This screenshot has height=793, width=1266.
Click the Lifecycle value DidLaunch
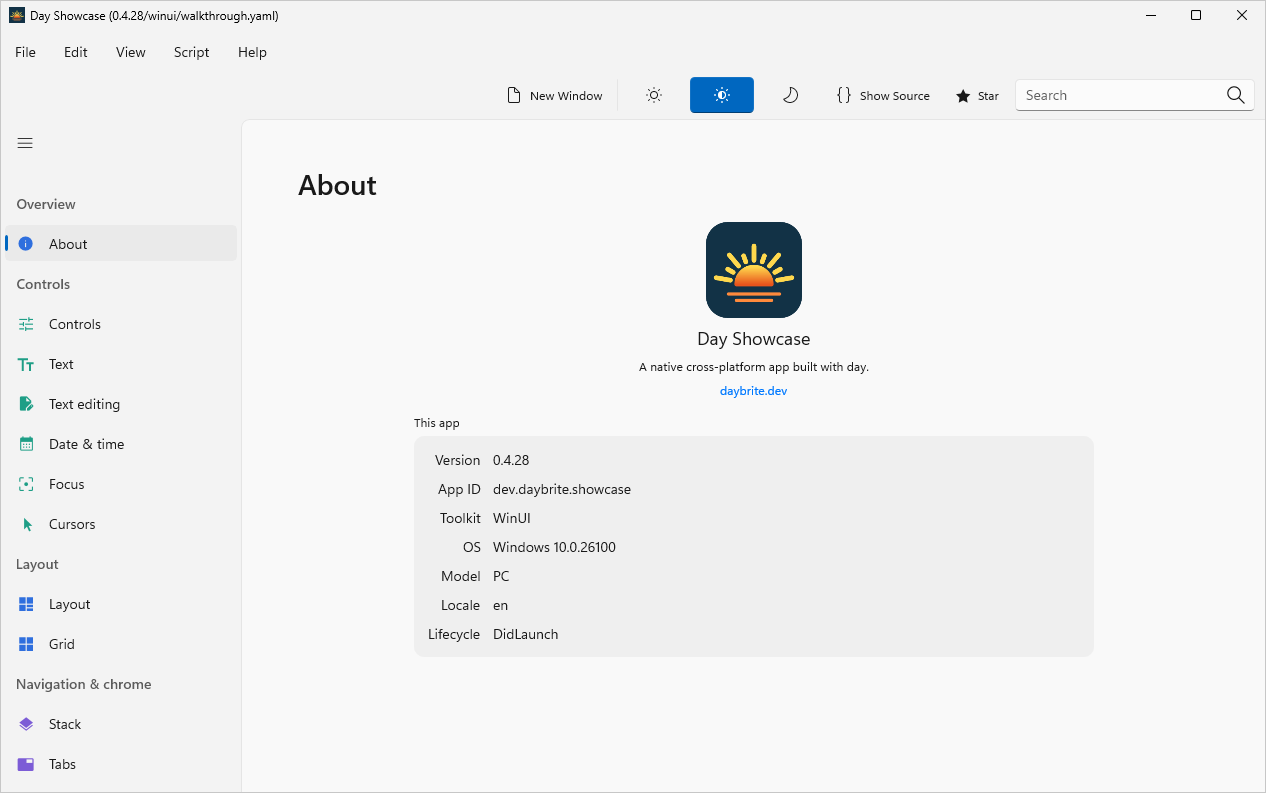526,634
